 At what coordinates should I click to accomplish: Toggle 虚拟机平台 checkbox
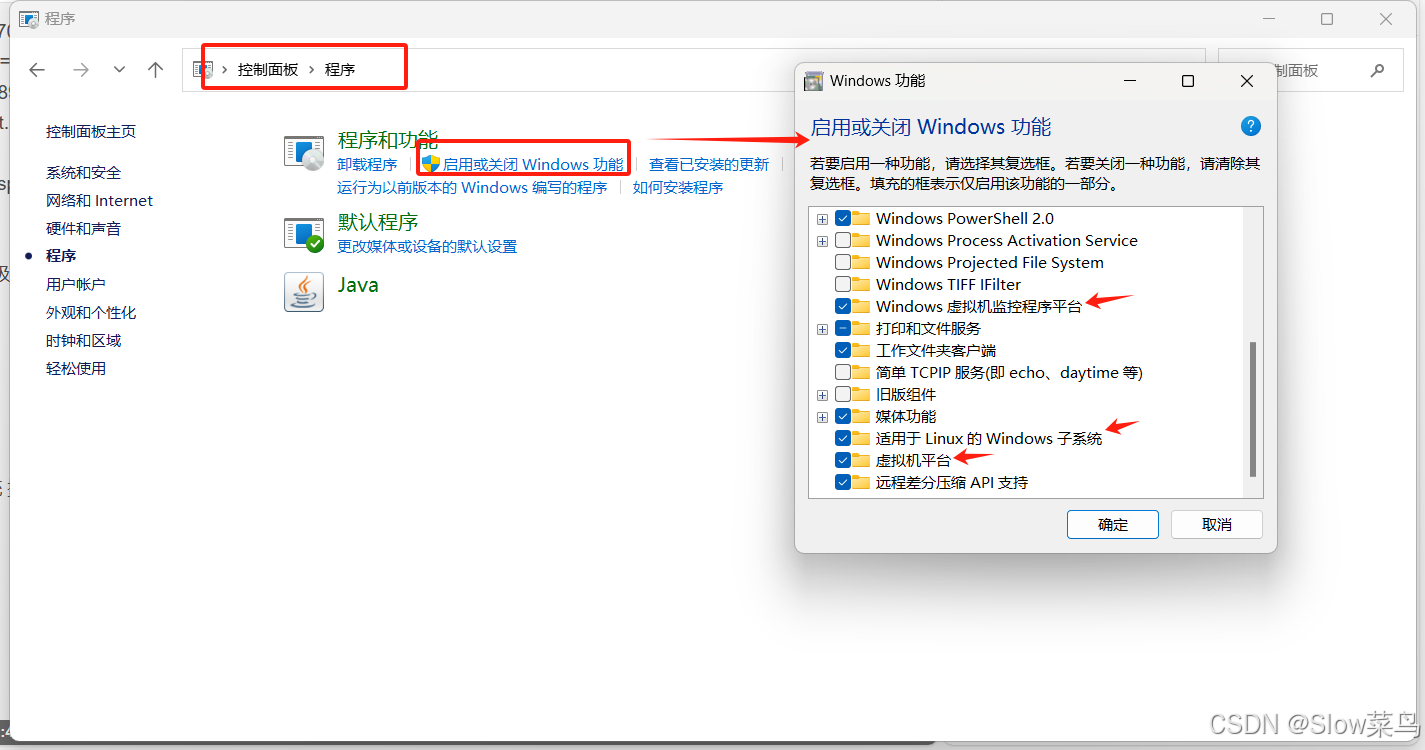pos(843,460)
